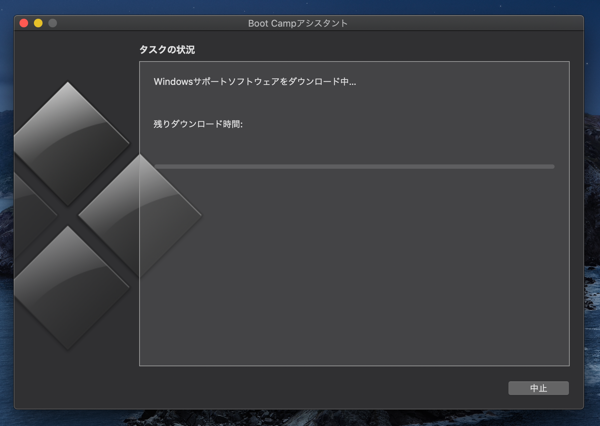The image size is (600, 426).
Task: Minimize the Boot Camp Assistant window
Action: (x=38, y=23)
